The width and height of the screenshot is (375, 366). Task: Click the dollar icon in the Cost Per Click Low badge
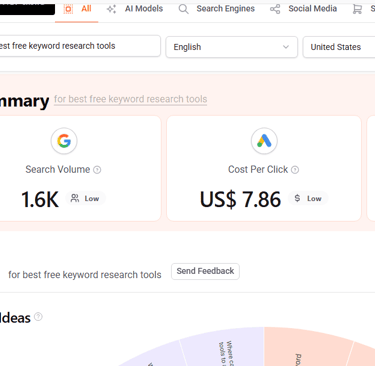tap(297, 198)
